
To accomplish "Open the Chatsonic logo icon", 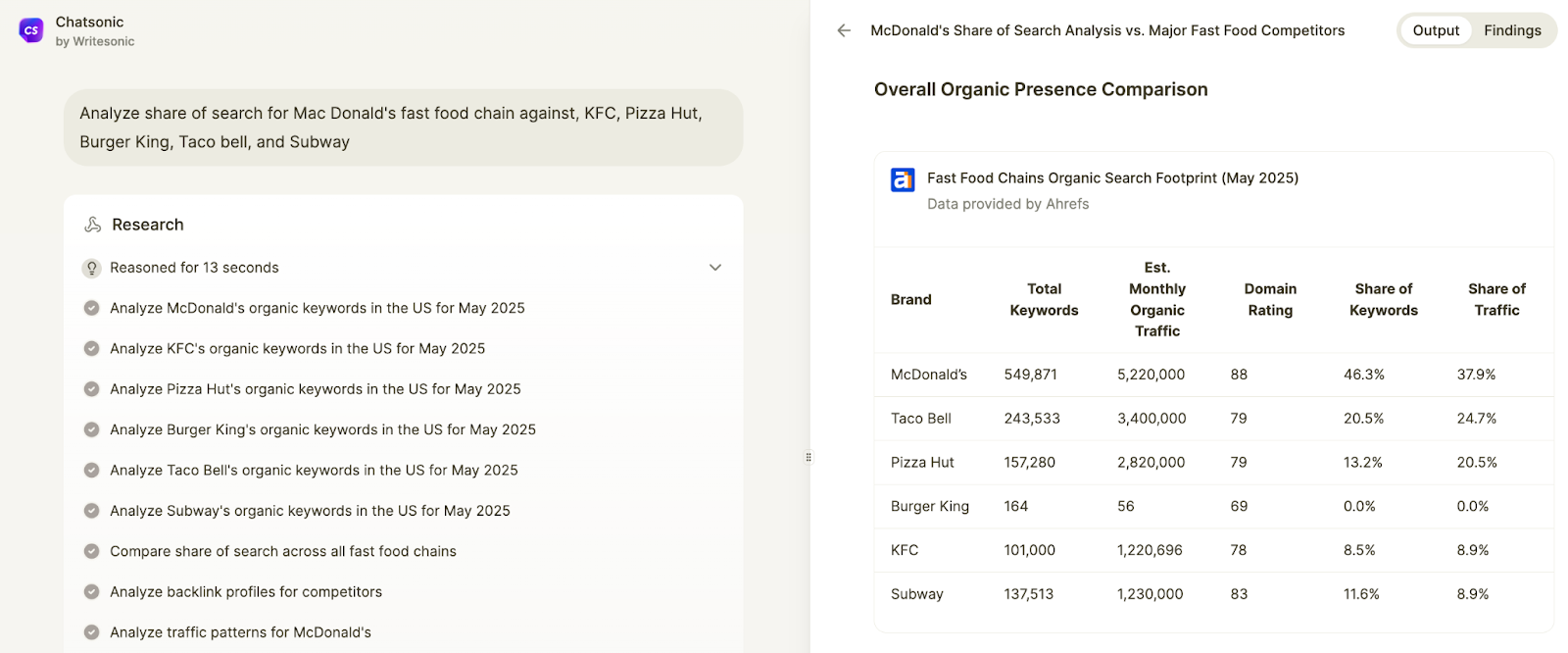I will [x=31, y=30].
